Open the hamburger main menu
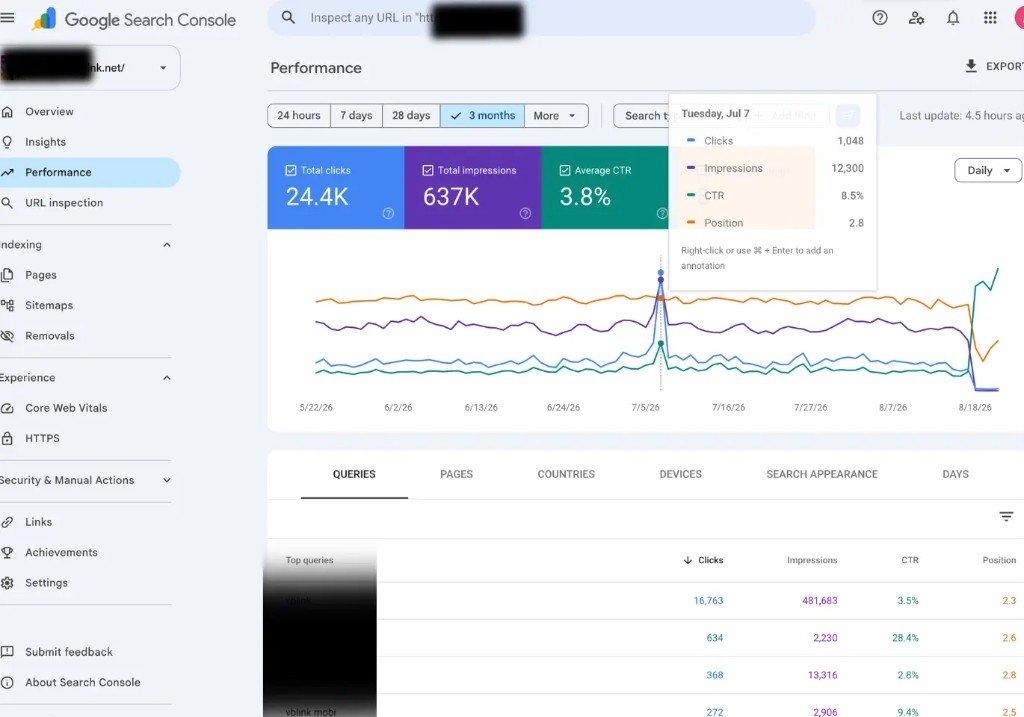The image size is (1024, 717). [x=7, y=18]
